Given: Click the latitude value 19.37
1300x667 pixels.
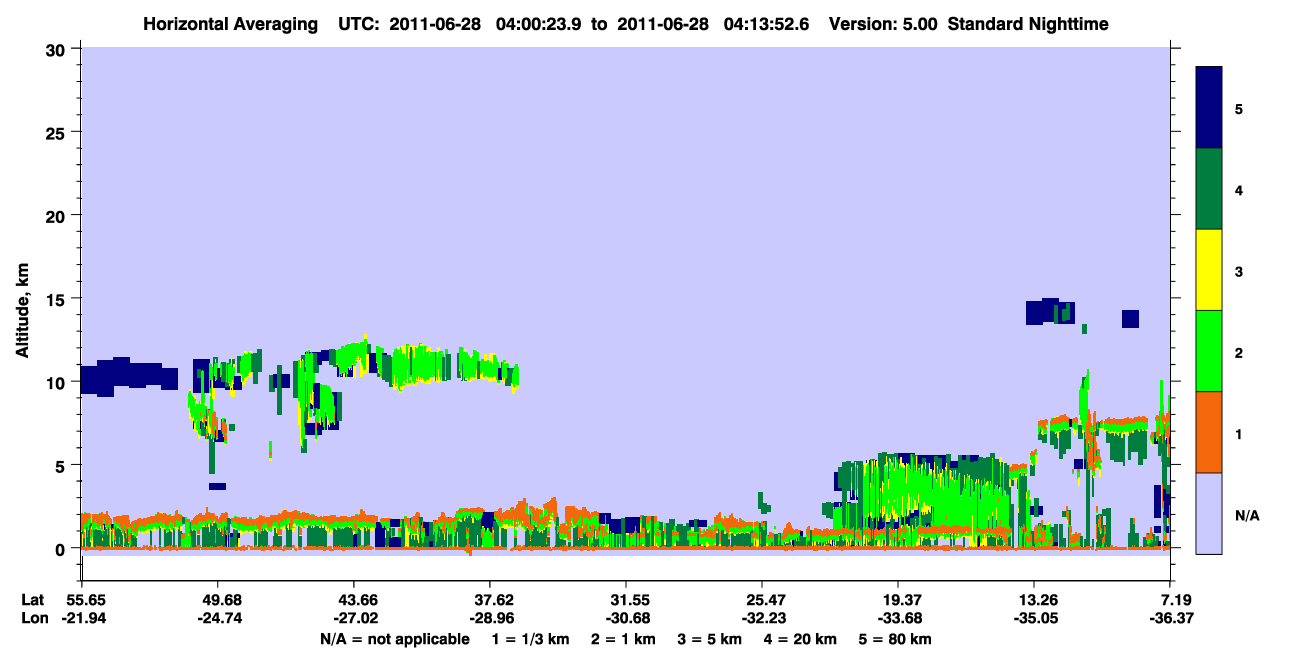Looking at the screenshot, I should 898,600.
